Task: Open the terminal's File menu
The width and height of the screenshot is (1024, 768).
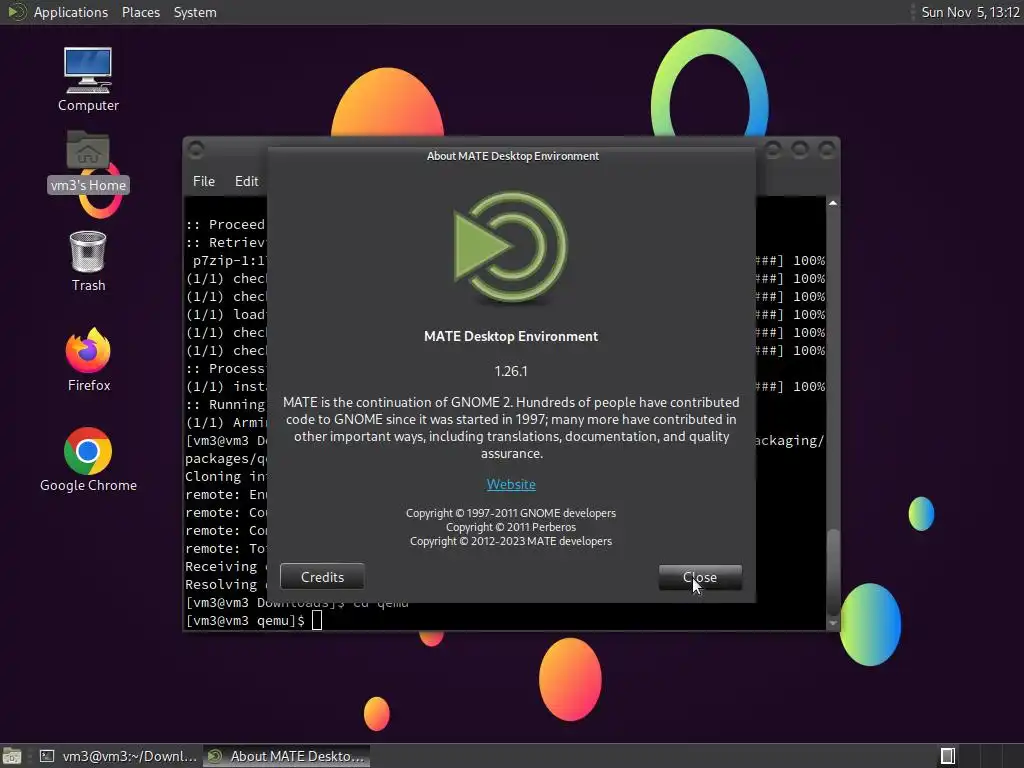Action: point(204,181)
